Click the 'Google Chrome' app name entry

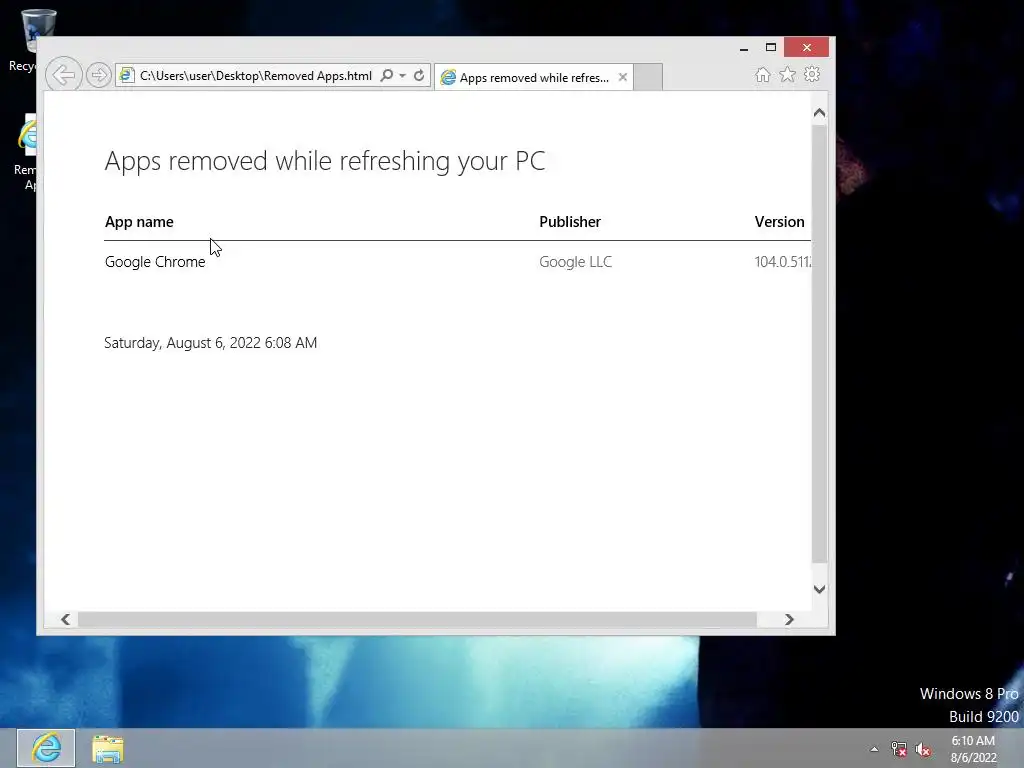tap(155, 262)
